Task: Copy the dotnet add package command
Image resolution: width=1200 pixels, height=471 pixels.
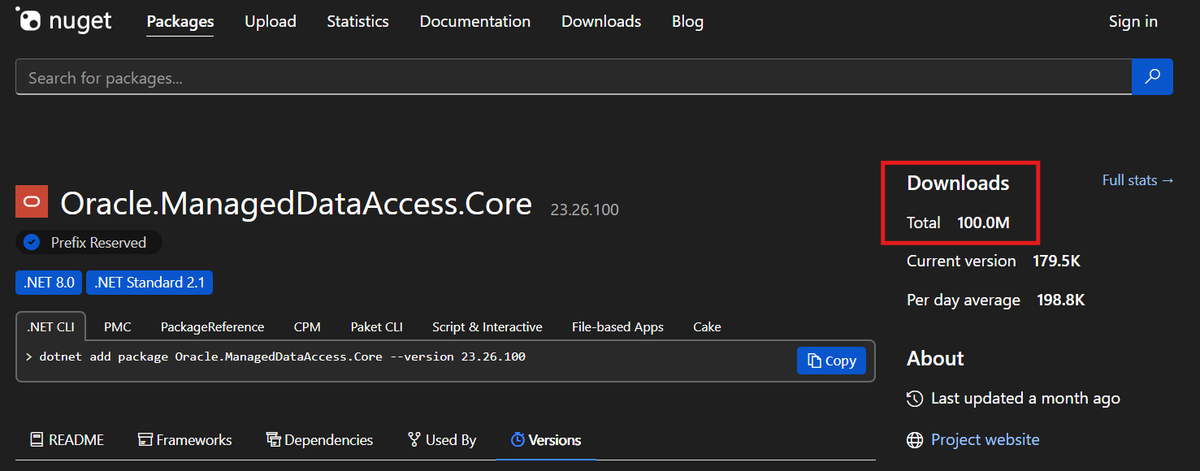Action: tap(831, 361)
